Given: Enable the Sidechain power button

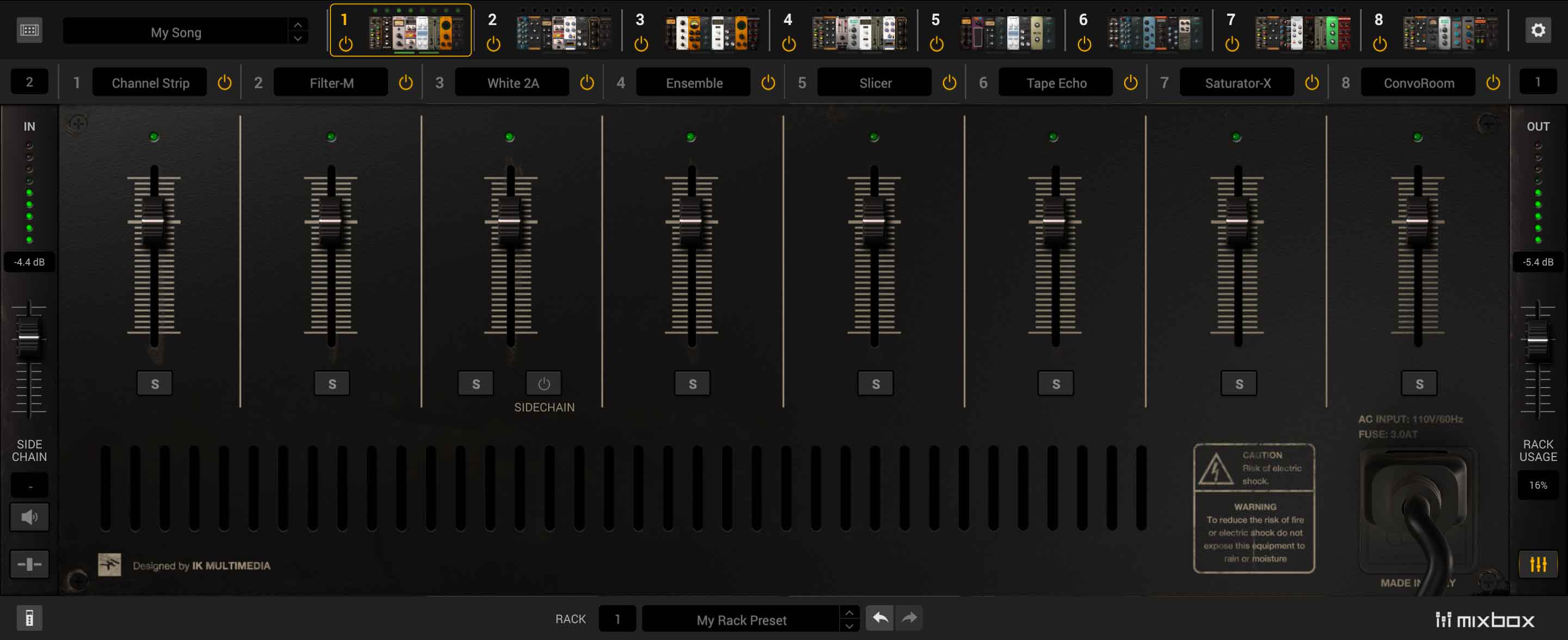Looking at the screenshot, I should [543, 383].
